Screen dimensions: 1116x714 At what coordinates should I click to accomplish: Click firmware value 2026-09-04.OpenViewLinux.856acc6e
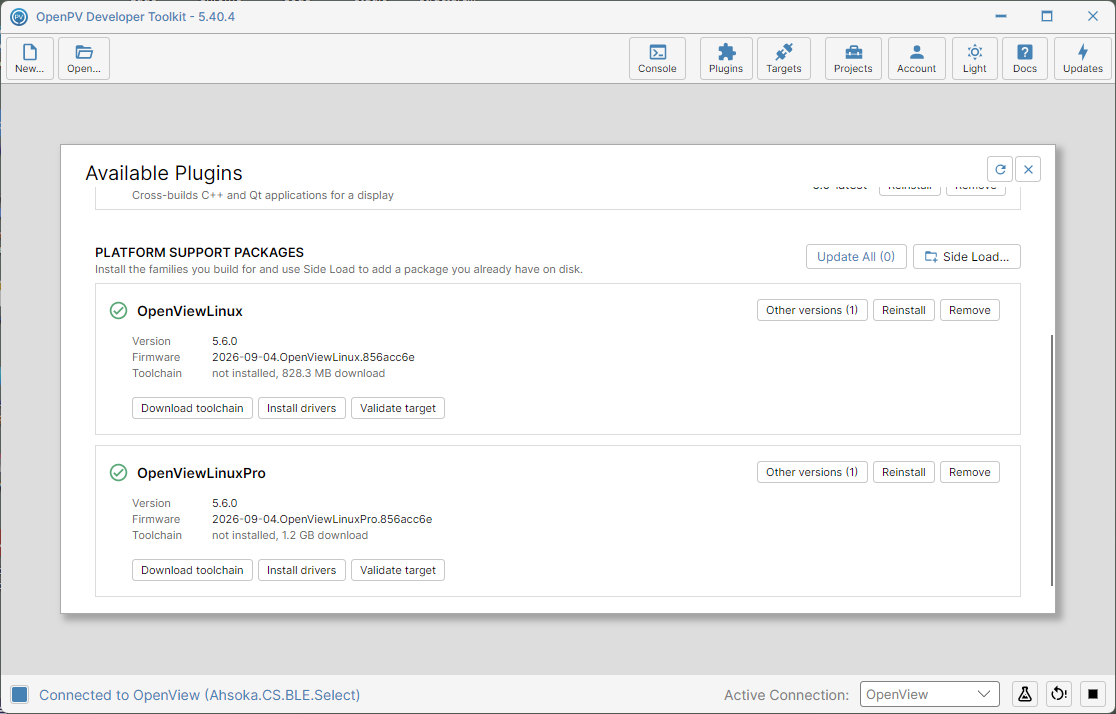313,357
